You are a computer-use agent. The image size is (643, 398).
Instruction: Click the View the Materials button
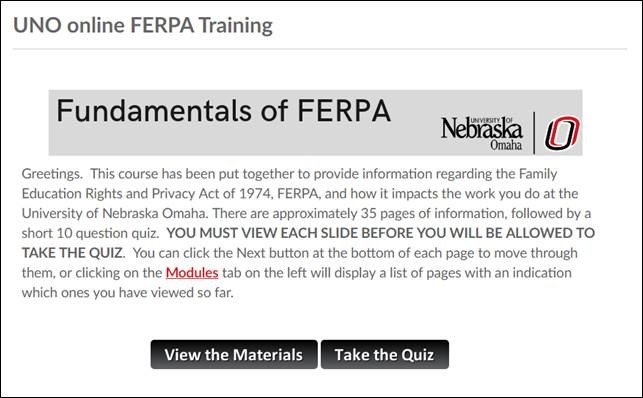(234, 355)
